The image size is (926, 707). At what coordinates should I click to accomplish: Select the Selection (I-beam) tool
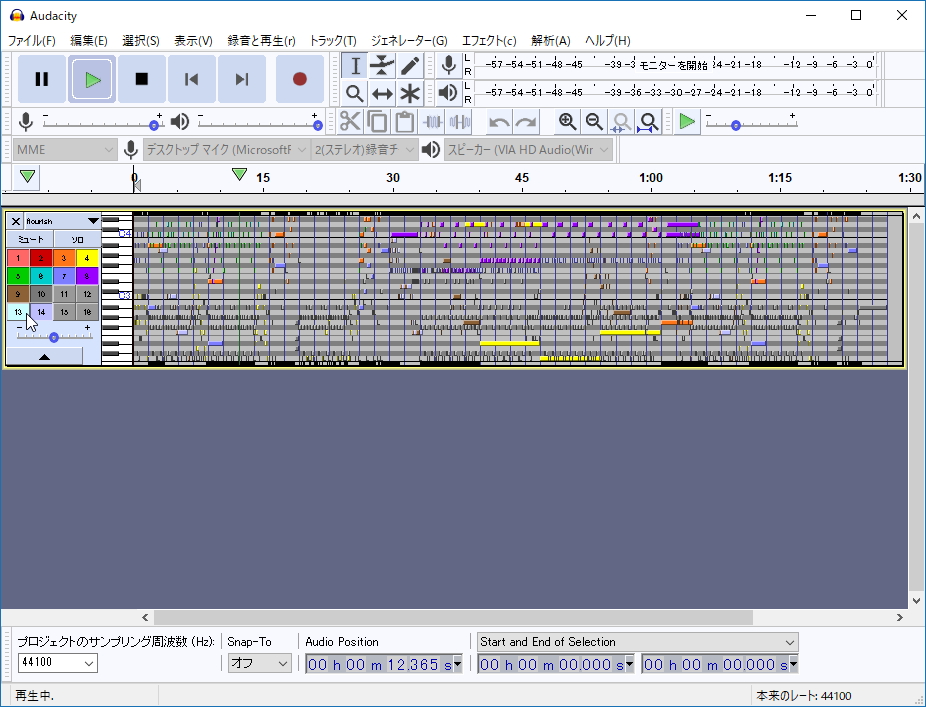pyautogui.click(x=354, y=66)
